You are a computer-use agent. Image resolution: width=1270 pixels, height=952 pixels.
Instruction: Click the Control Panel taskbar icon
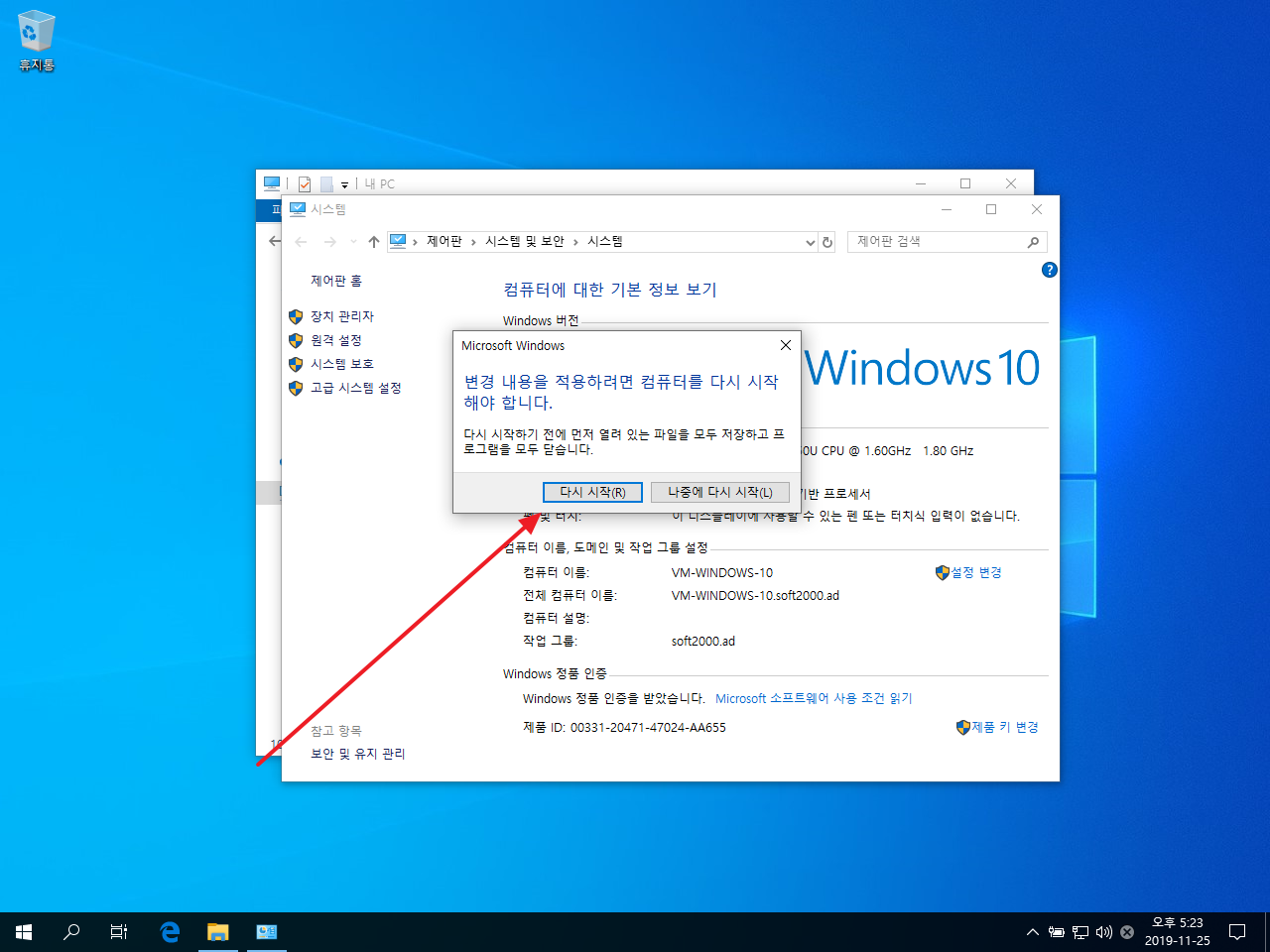[266, 932]
